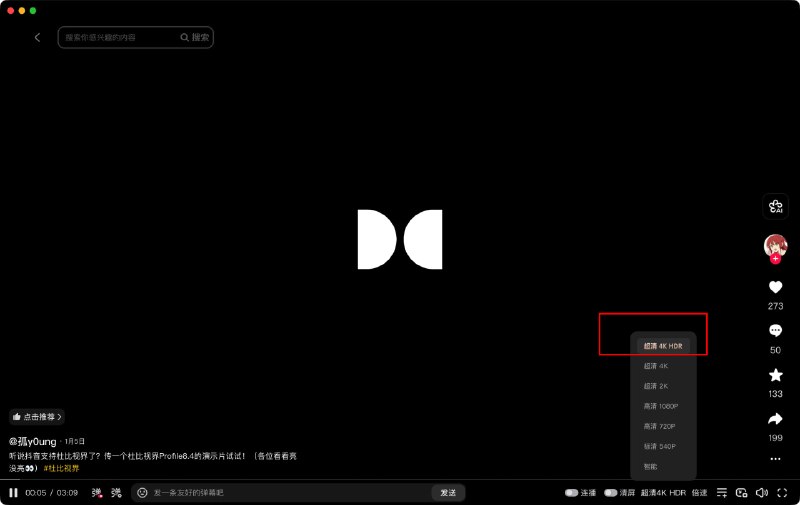
Task: Go back with the left arrow icon
Action: (37, 37)
